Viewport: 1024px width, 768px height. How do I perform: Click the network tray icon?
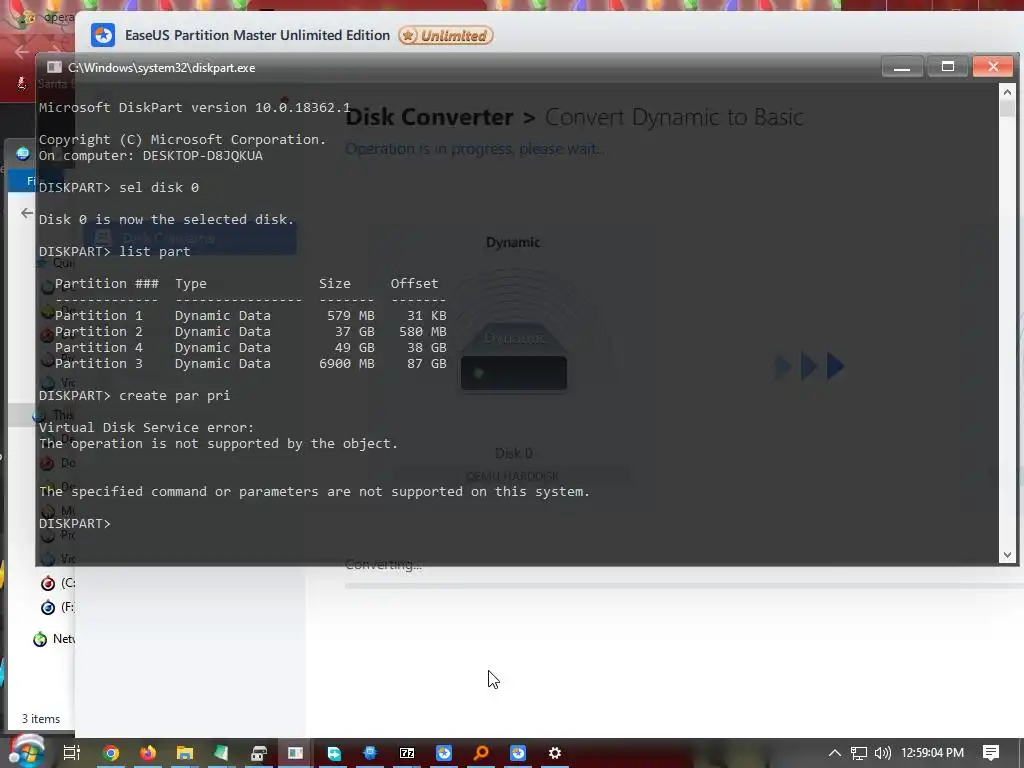(859, 753)
